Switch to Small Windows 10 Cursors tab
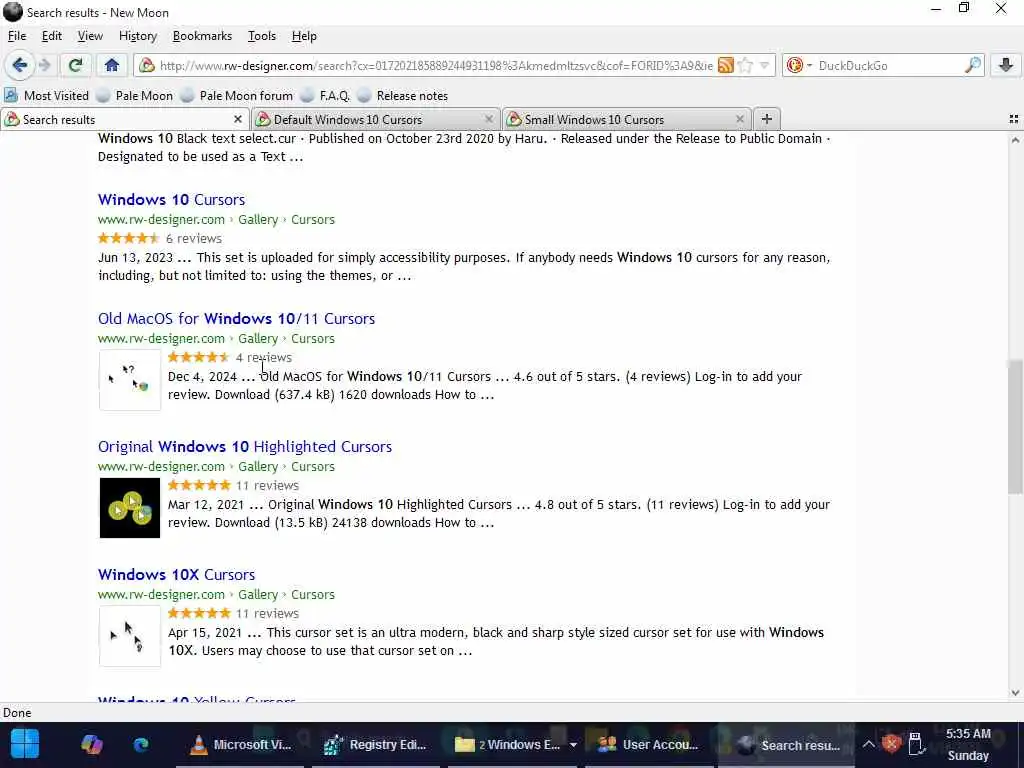 (626, 120)
